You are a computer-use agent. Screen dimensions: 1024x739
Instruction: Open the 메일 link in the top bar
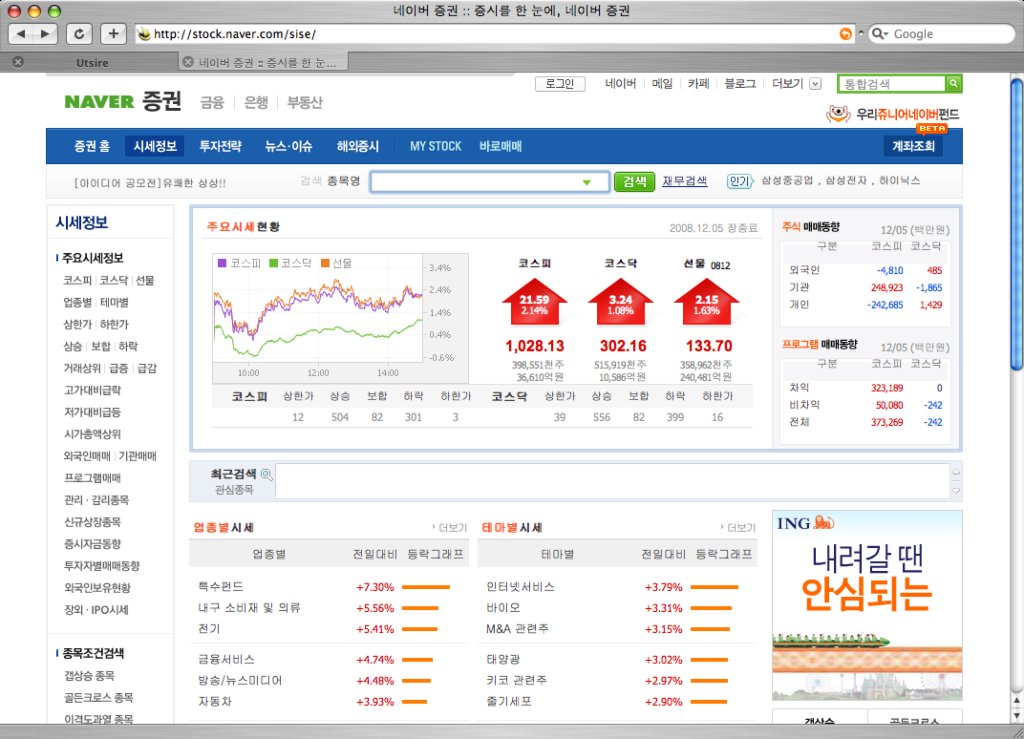662,84
